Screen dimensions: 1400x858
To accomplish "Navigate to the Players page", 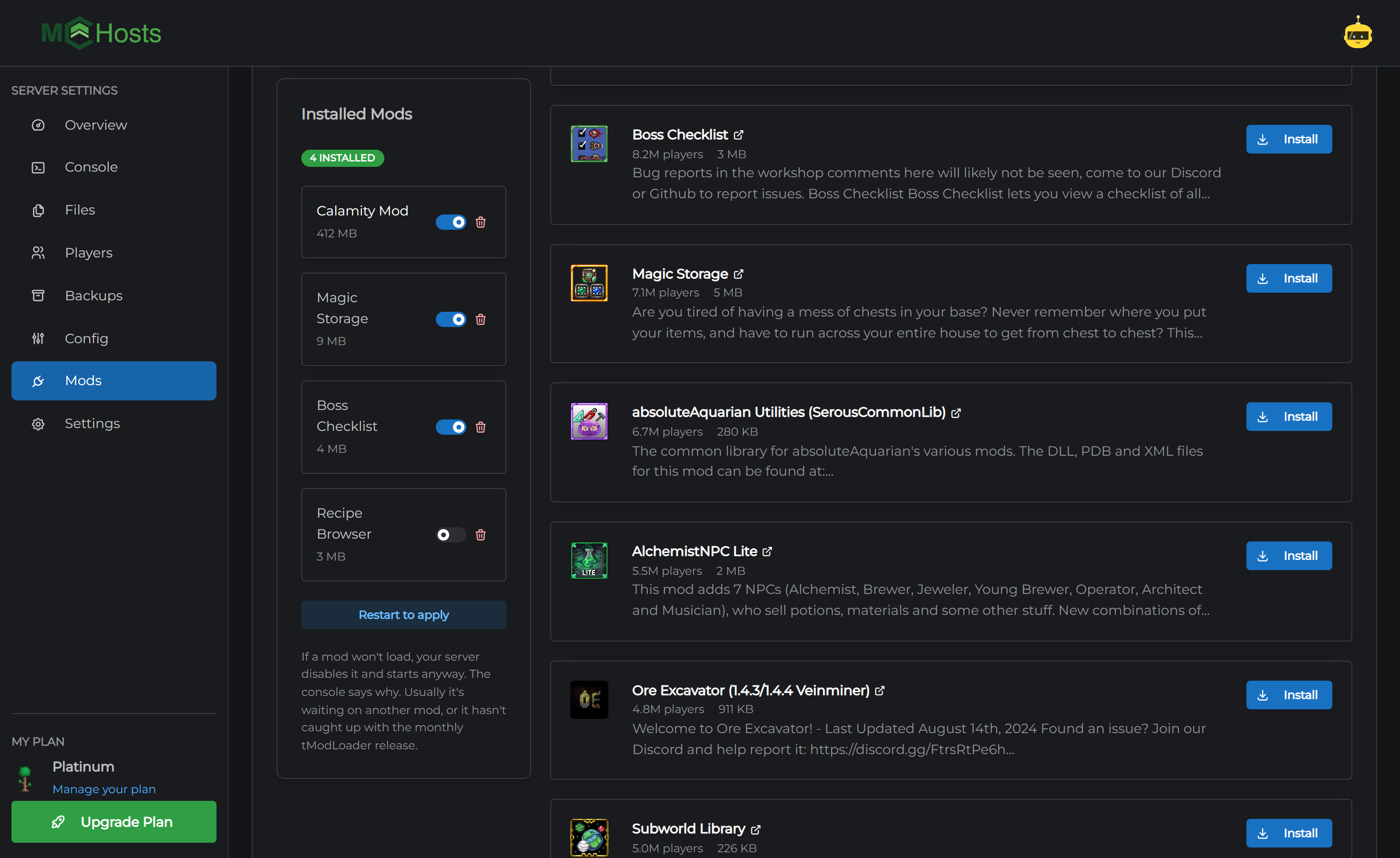I will click(113, 253).
